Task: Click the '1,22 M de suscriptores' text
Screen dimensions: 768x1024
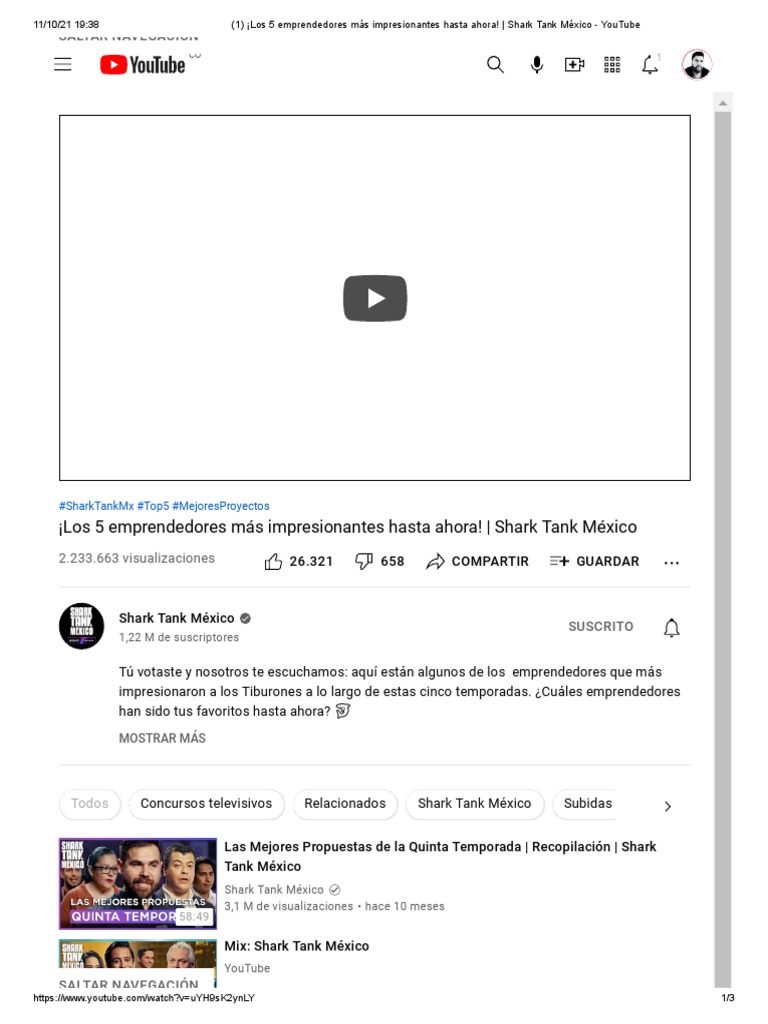Action: point(179,637)
